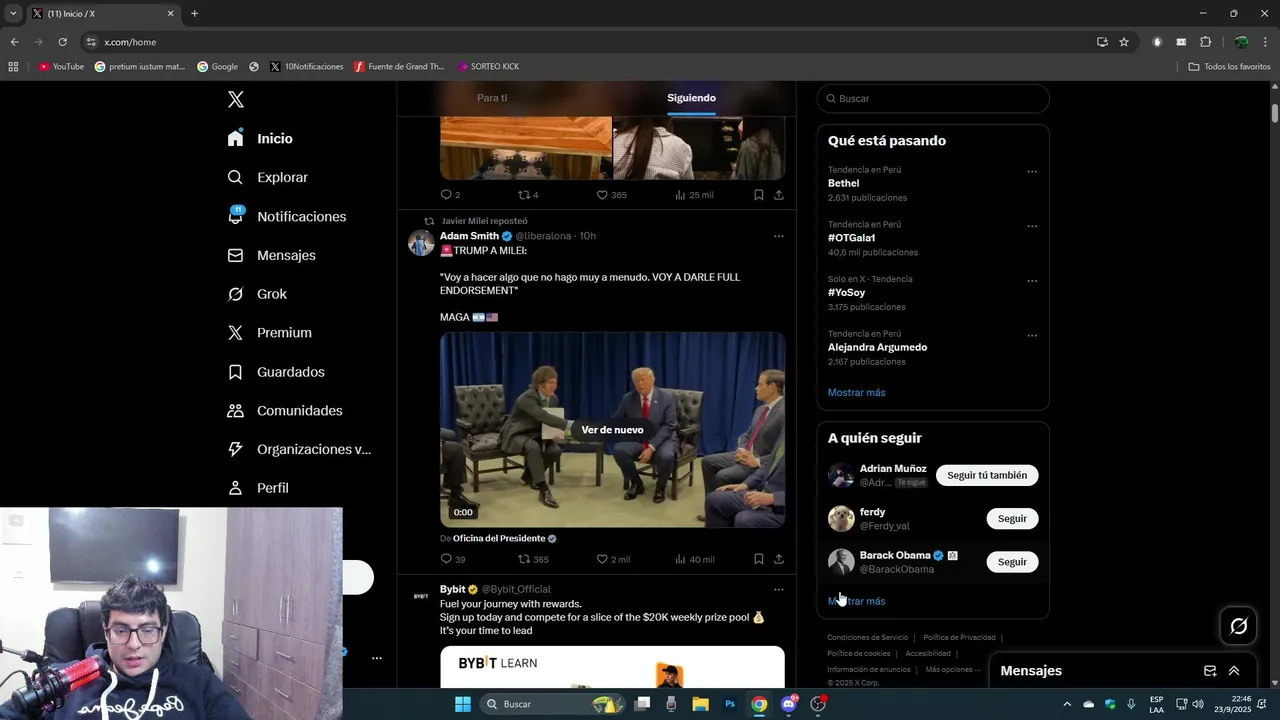1280x720 pixels.
Task: Open Perfil in sidebar
Action: pos(258,488)
